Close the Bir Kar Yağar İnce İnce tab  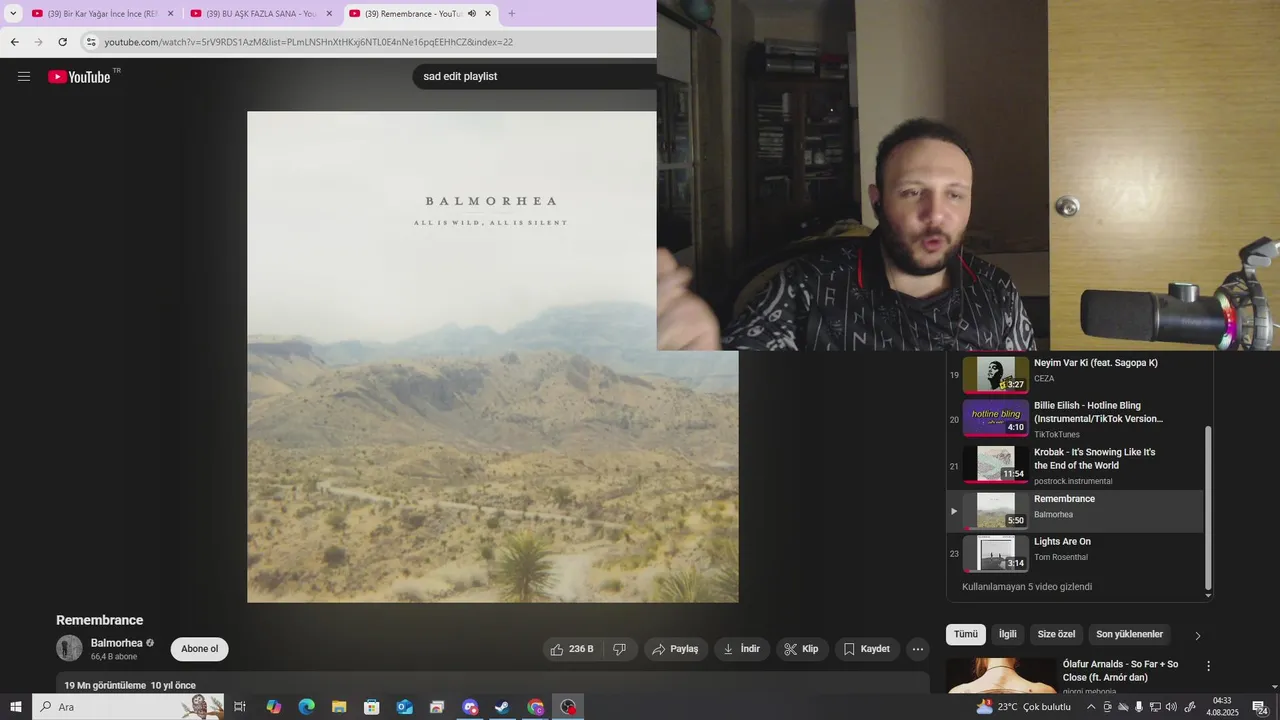tap(170, 14)
